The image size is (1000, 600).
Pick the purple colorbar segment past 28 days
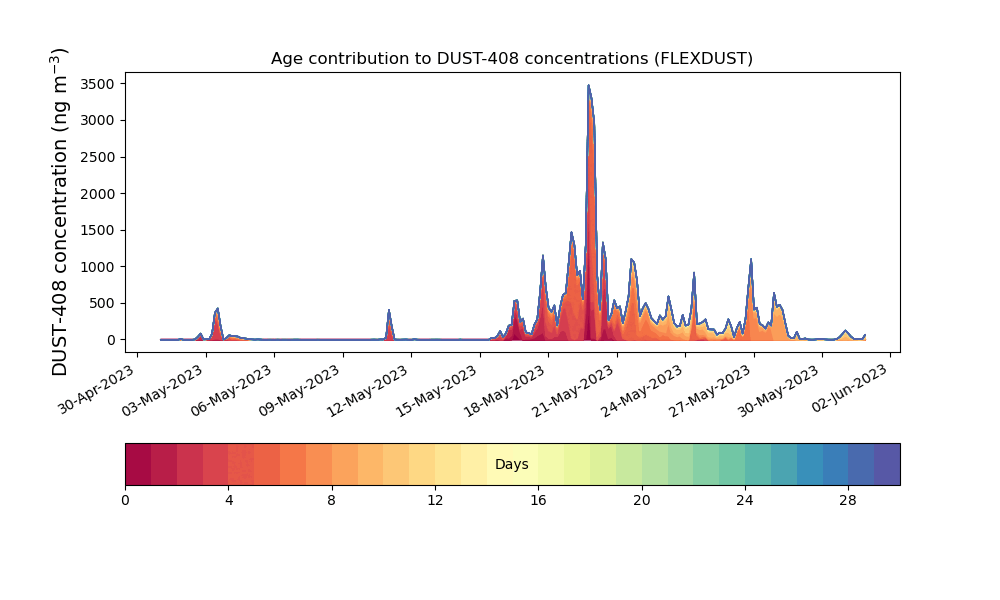click(887, 464)
